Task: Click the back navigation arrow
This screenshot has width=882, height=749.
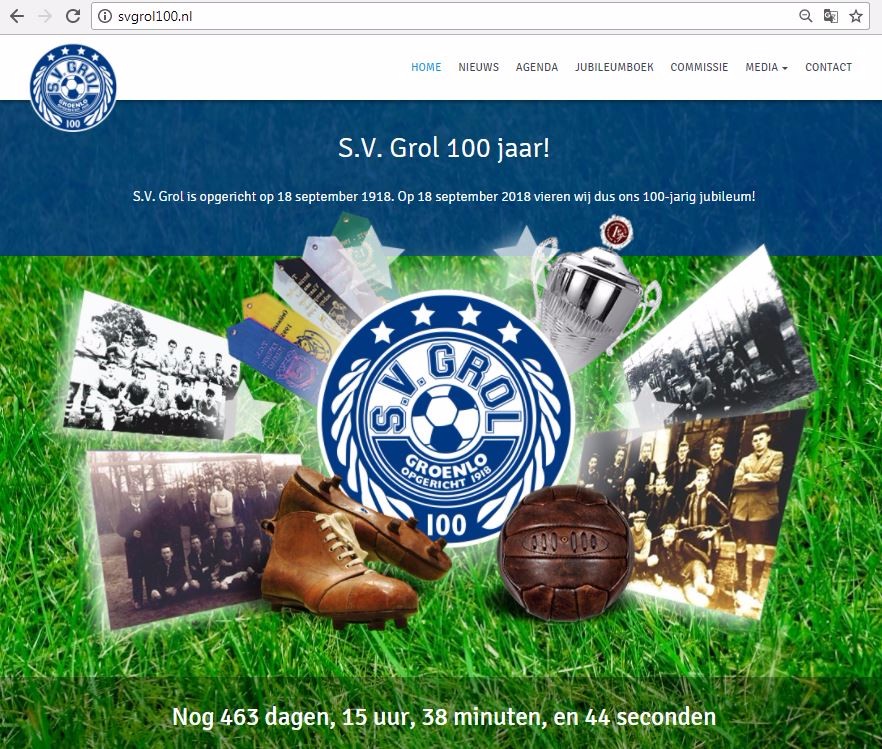Action: coord(16,16)
